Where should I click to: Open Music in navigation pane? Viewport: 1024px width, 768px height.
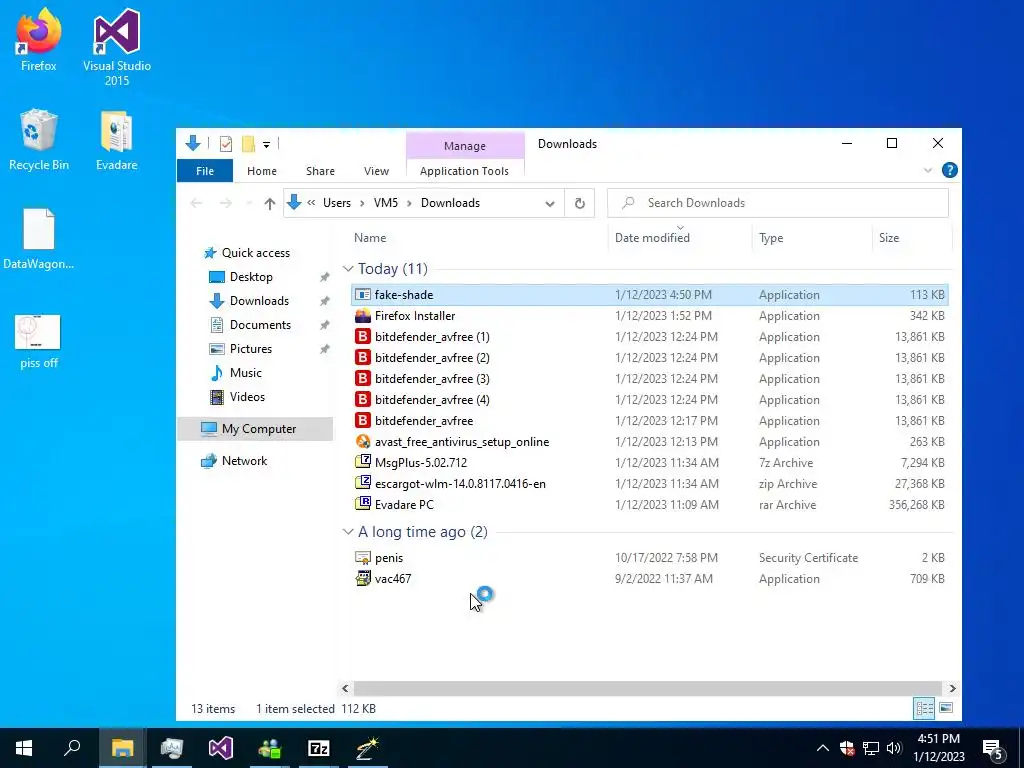pos(246,373)
